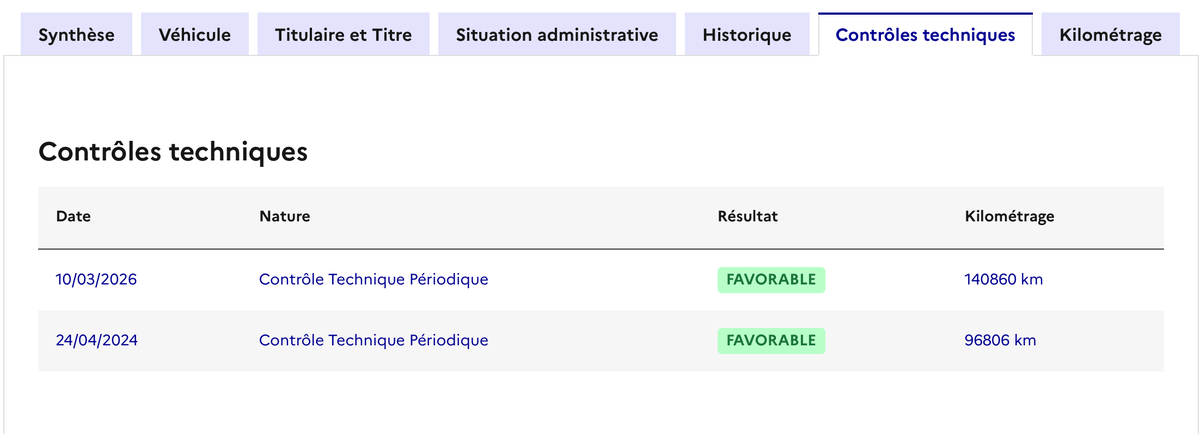The height and width of the screenshot is (434, 1200).
Task: Click the Nature column header
Action: click(284, 216)
